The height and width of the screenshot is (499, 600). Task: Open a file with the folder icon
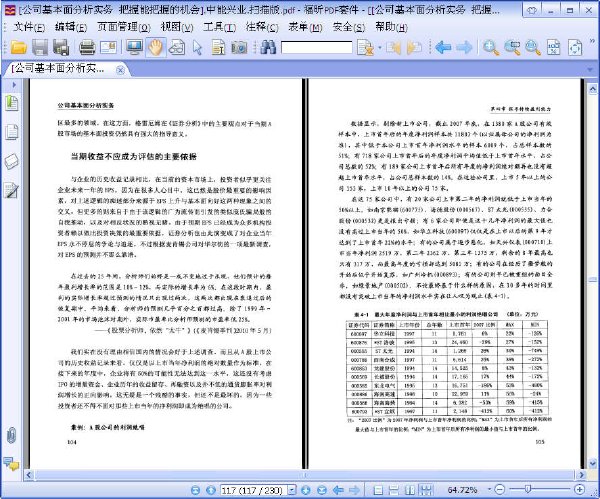tap(18, 47)
